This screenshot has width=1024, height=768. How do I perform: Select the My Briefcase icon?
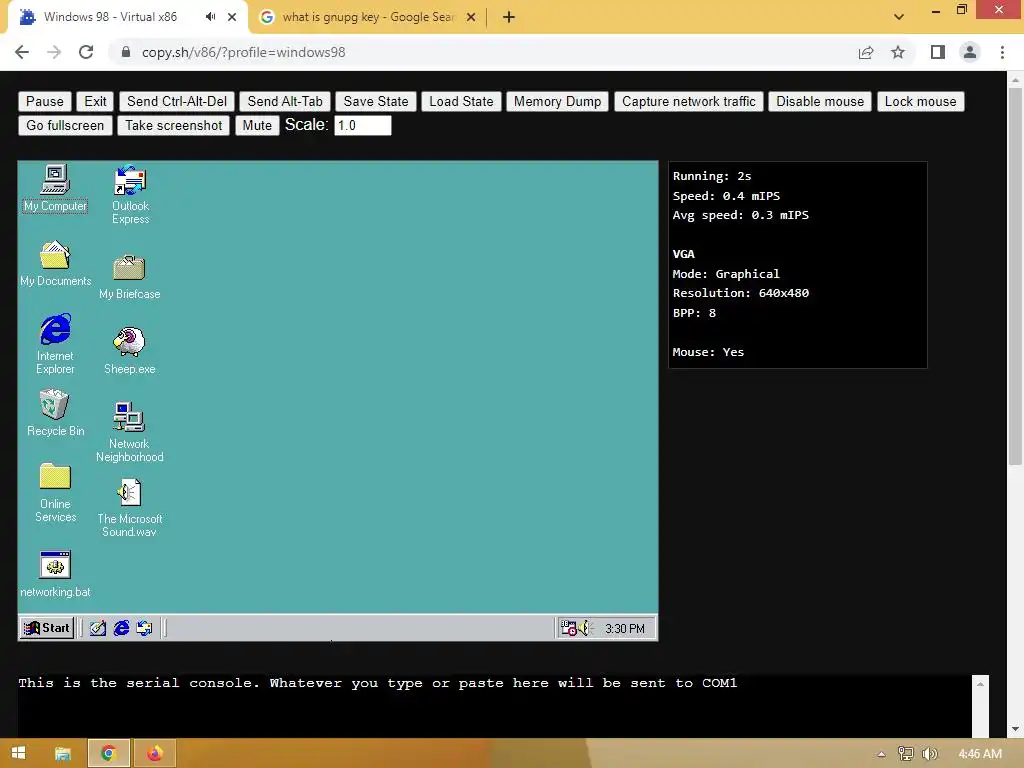129,277
